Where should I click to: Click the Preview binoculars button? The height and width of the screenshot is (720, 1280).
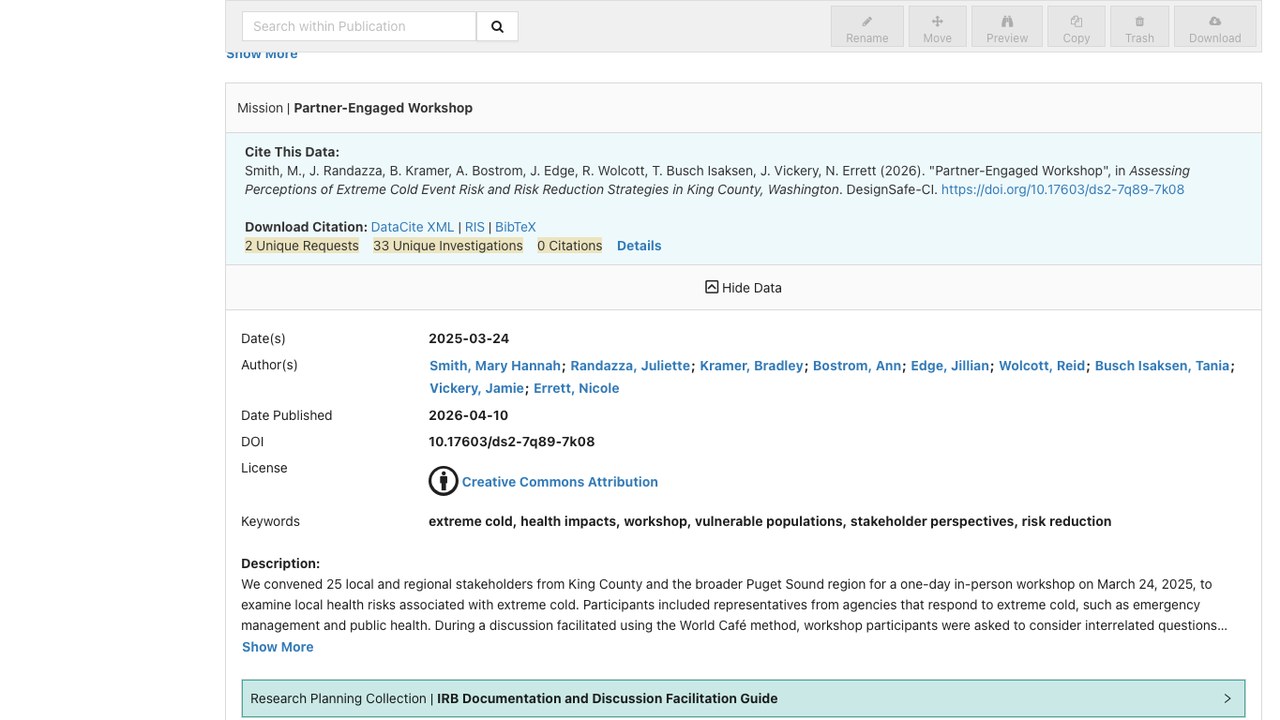1007,27
